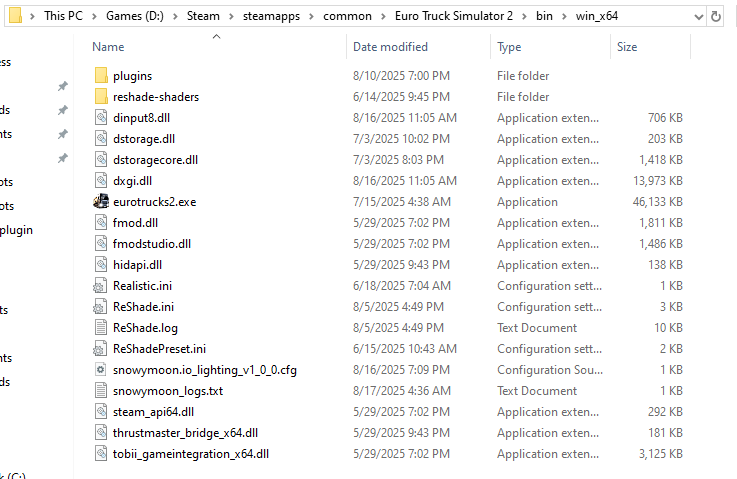Image resolution: width=737 pixels, height=479 pixels.
Task: Click the ReShade.ini config icon
Action: 100,306
